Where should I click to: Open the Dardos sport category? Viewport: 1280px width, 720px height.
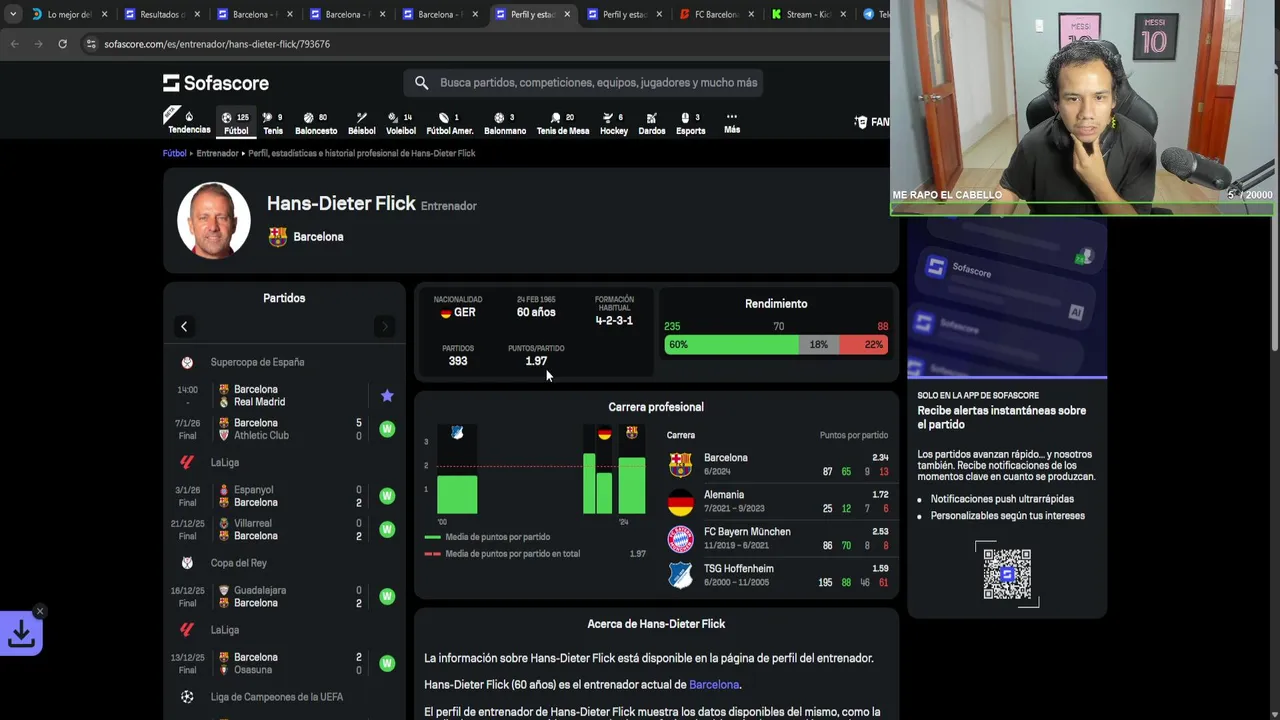(652, 122)
